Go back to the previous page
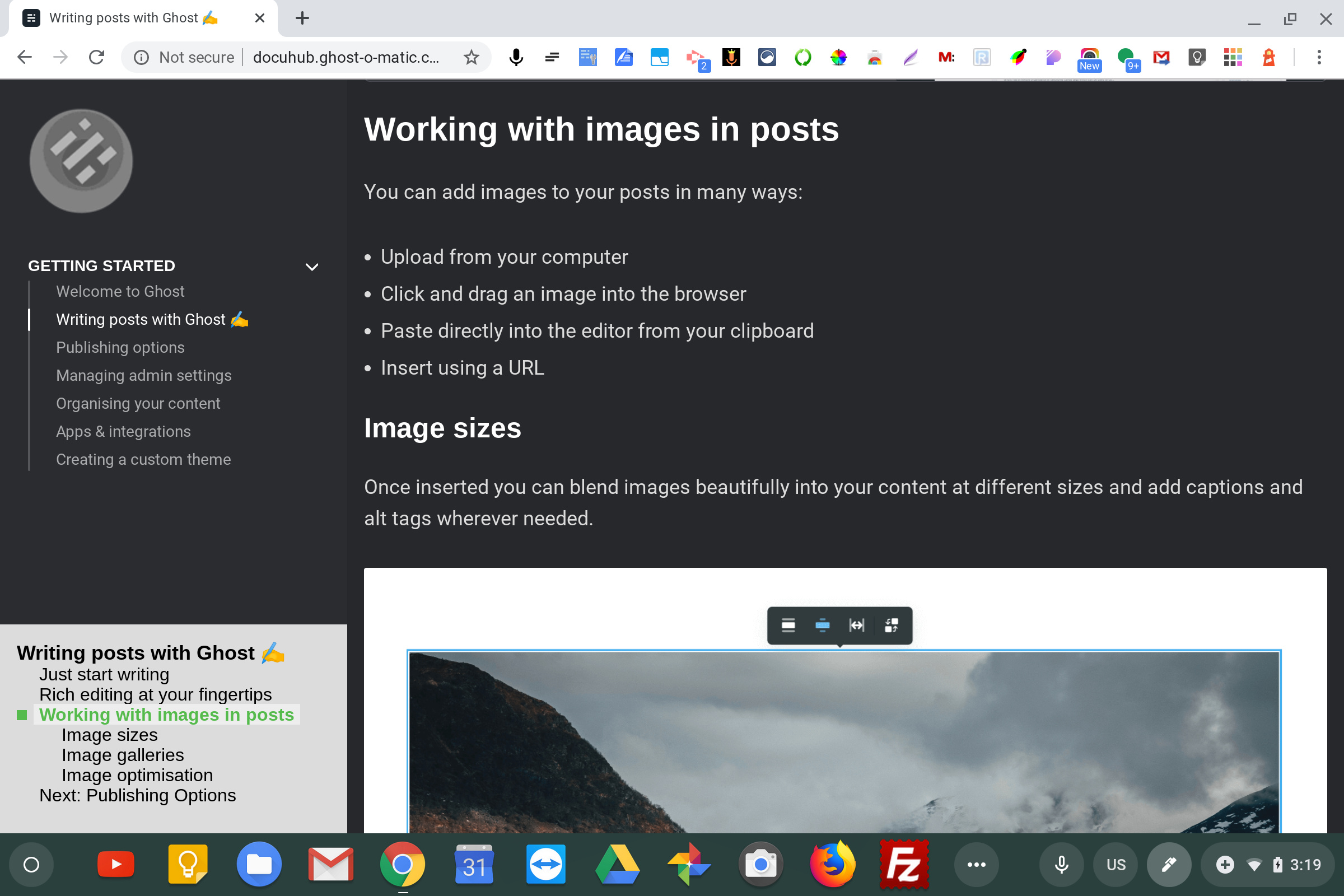 pyautogui.click(x=25, y=57)
